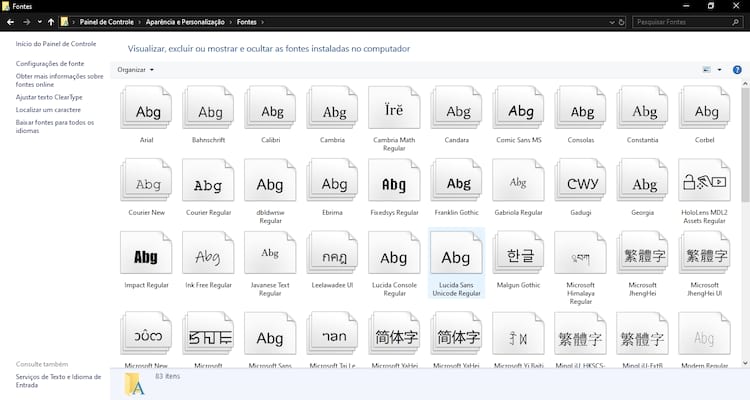Select the Malgun Gothic font

click(518, 253)
